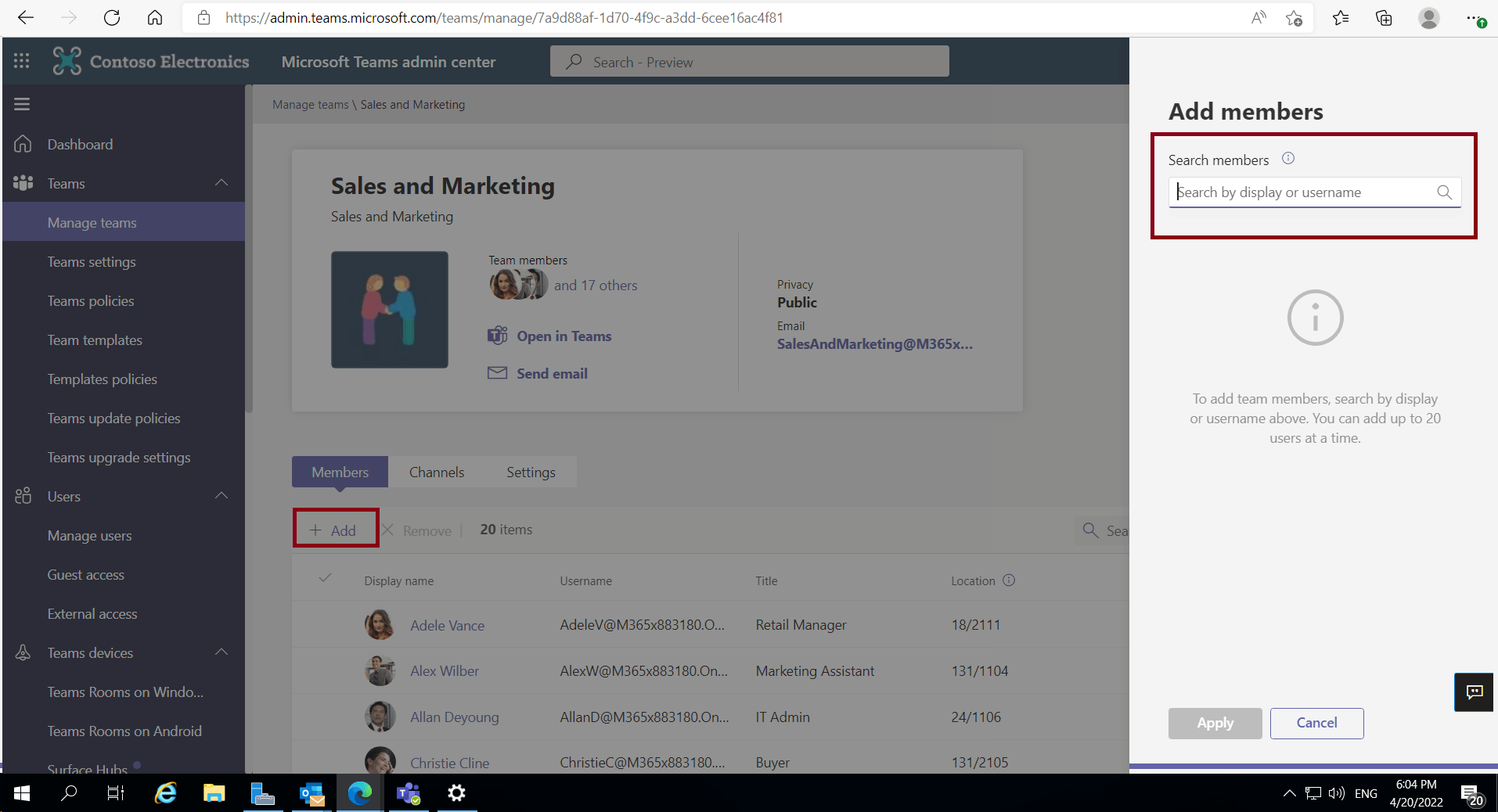The height and width of the screenshot is (812, 1498).
Task: Click the search icon above members table
Action: click(1090, 530)
